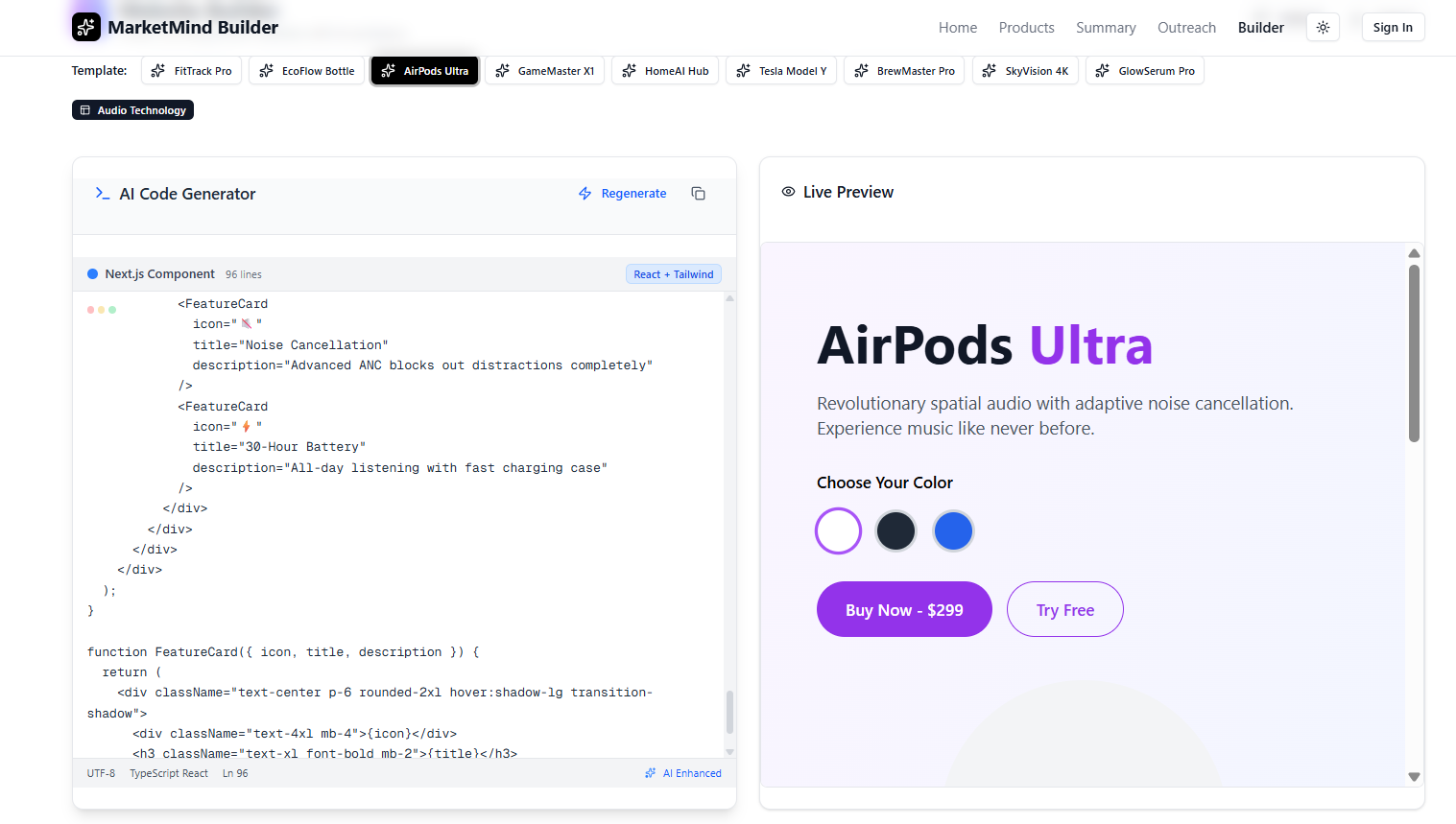
Task: Click the sparkle icon on the Tesla Model Y template
Action: (x=743, y=71)
